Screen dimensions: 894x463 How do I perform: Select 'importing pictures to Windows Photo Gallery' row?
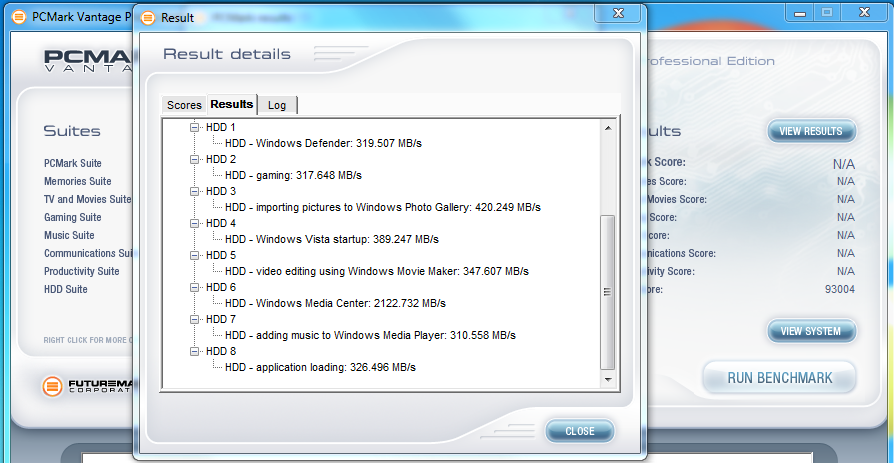[383, 207]
